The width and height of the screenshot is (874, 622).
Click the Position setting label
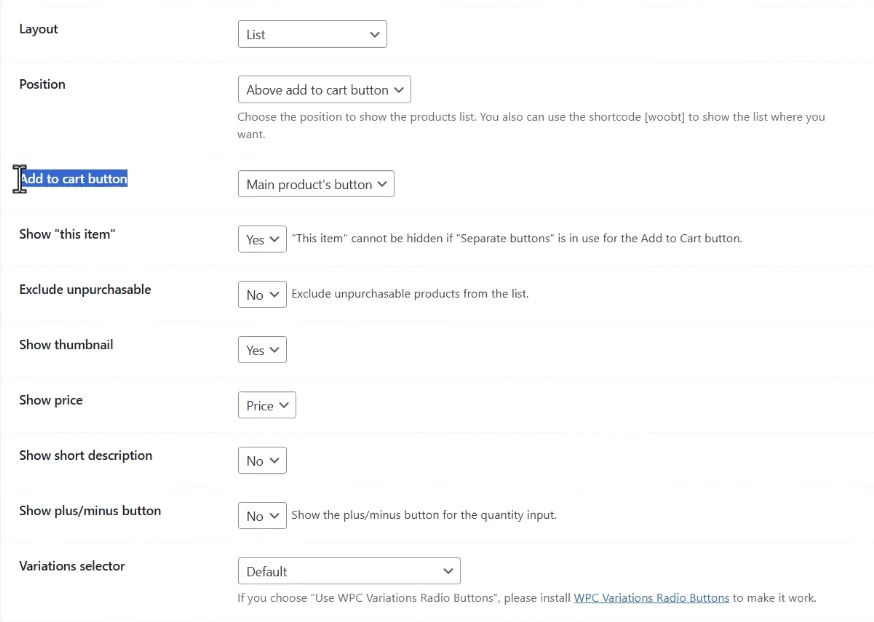(x=42, y=84)
